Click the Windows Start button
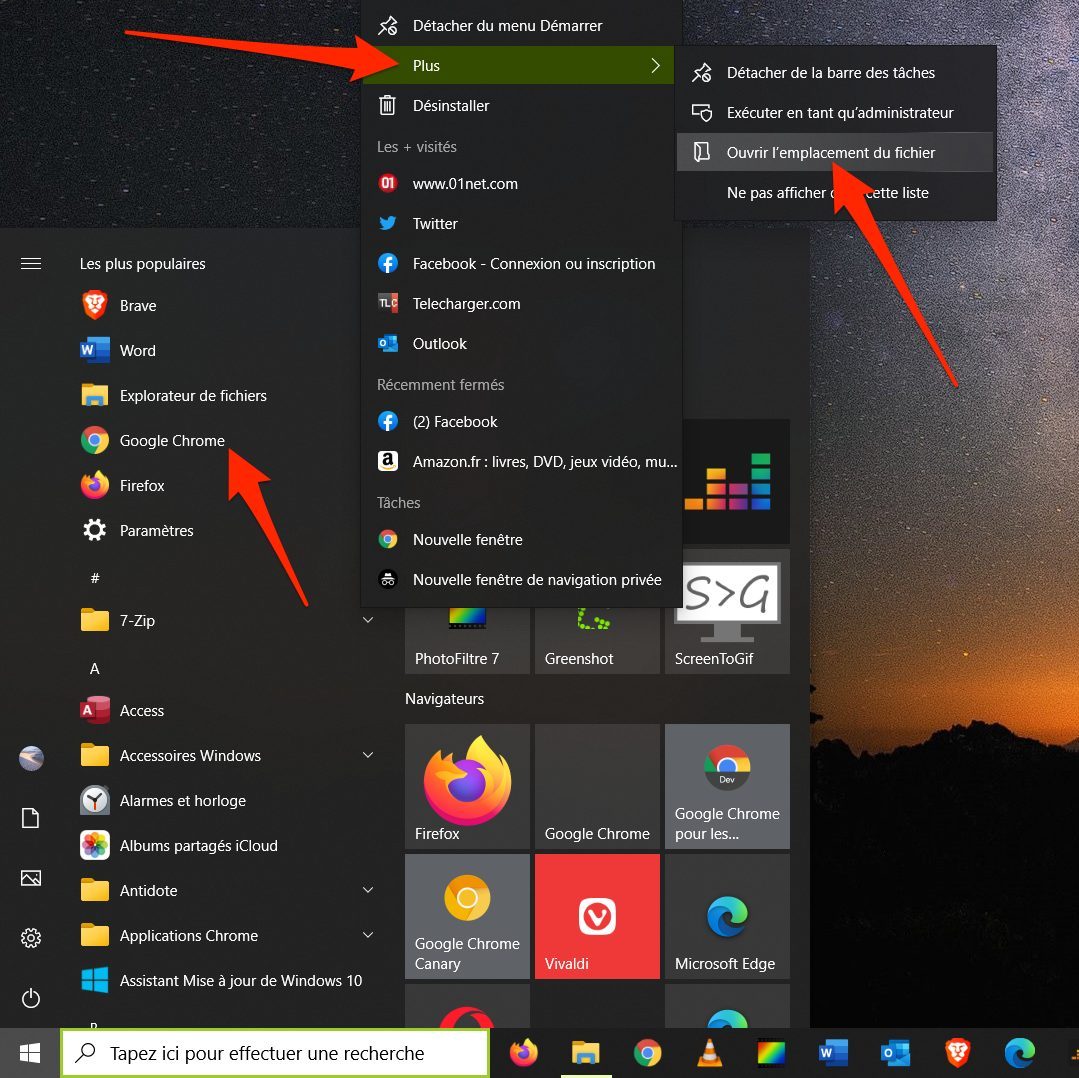 [x=30, y=1053]
